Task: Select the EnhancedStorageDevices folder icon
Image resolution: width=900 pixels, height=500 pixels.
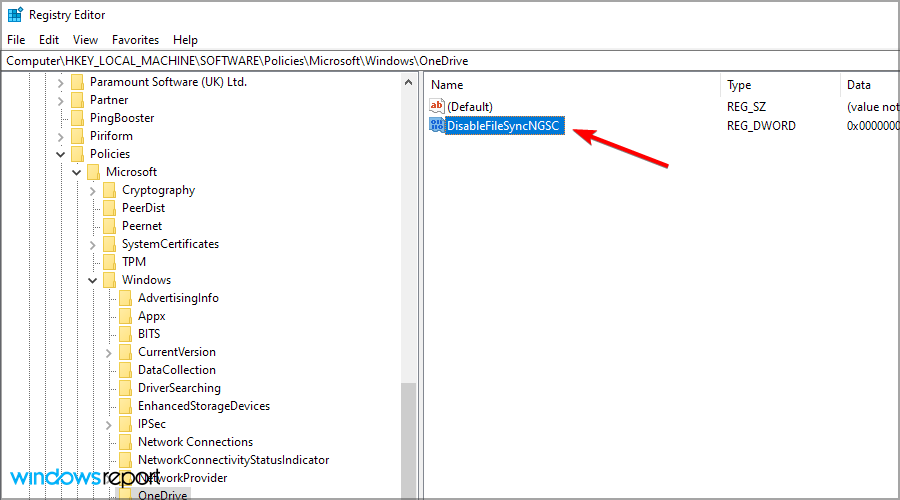Action: [x=126, y=406]
